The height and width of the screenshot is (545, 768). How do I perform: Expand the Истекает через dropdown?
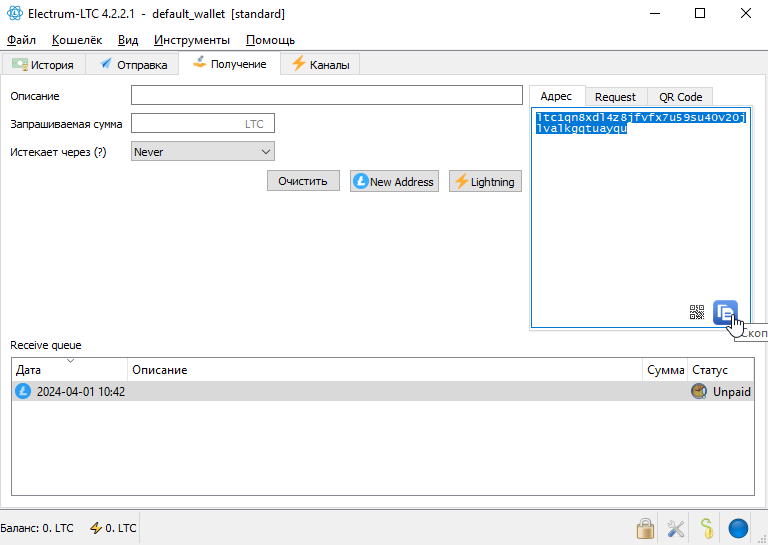[203, 152]
